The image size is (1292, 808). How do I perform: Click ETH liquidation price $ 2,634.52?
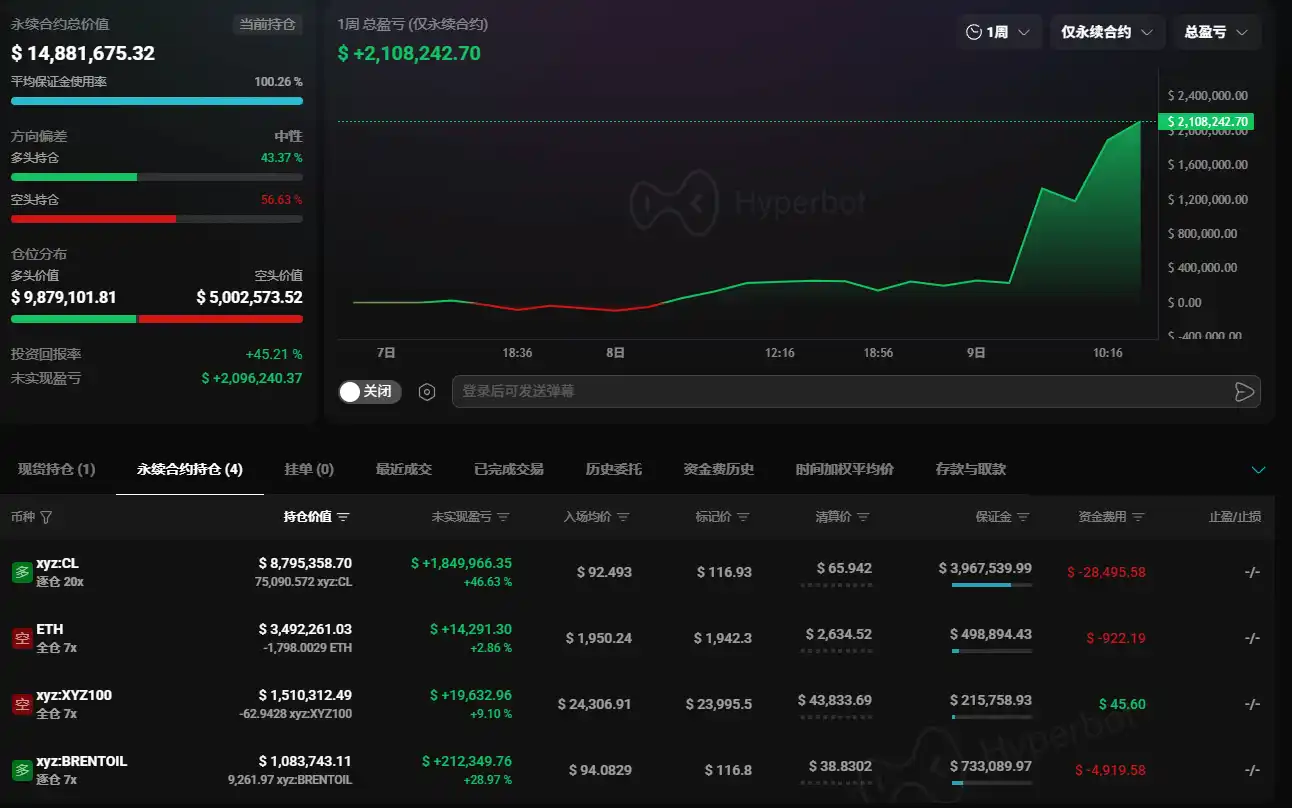839,634
